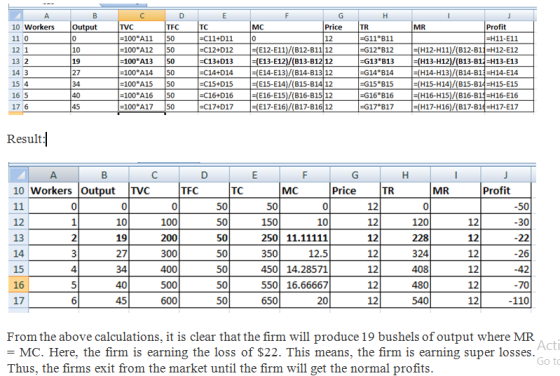Click profit value -110 in result table
The width and height of the screenshot is (560, 376).
click(506, 300)
